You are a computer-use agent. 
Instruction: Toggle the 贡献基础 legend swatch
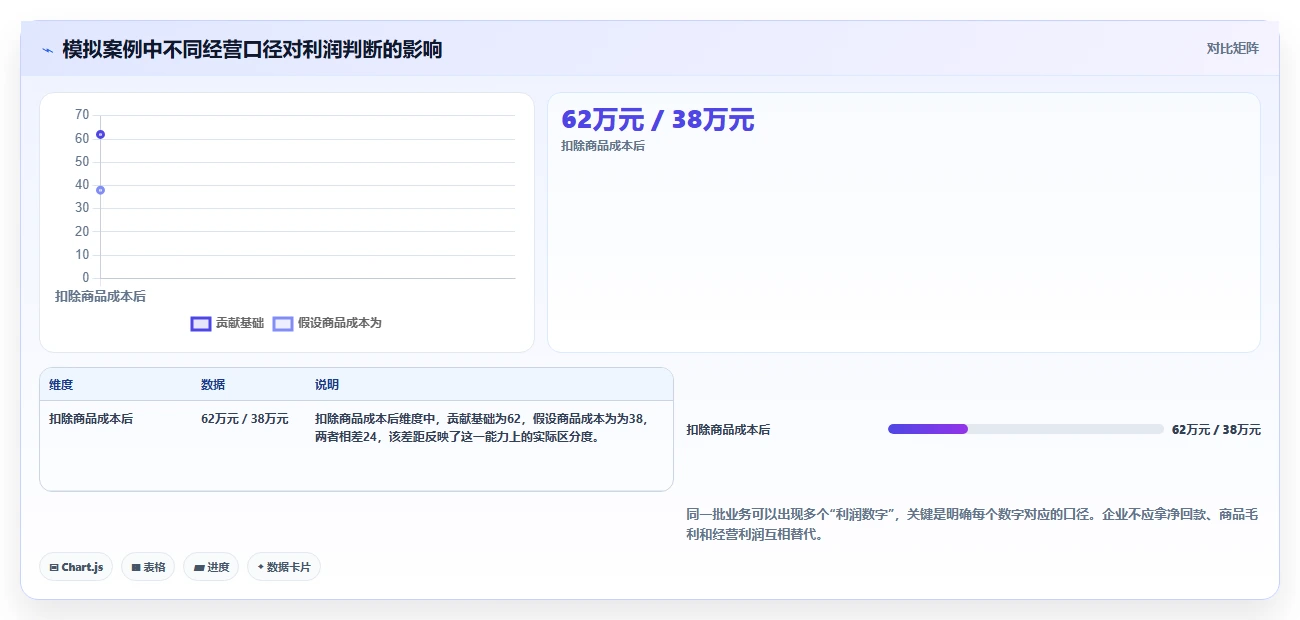pyautogui.click(x=200, y=323)
